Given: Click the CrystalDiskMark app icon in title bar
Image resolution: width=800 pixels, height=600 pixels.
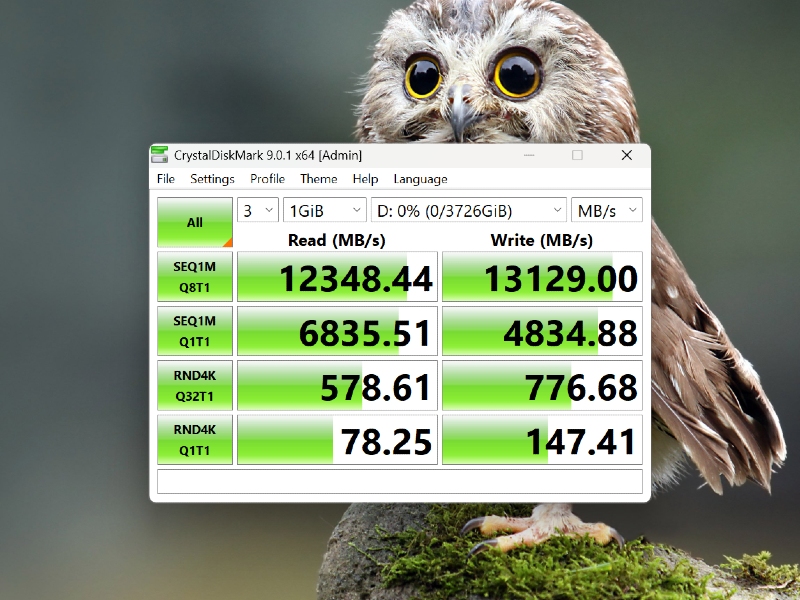Looking at the screenshot, I should [160, 155].
